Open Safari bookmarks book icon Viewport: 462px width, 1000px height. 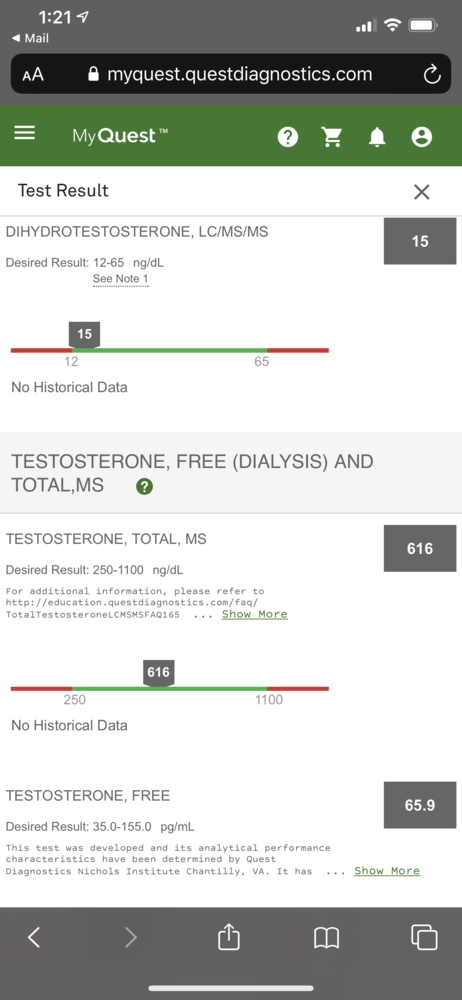[327, 938]
